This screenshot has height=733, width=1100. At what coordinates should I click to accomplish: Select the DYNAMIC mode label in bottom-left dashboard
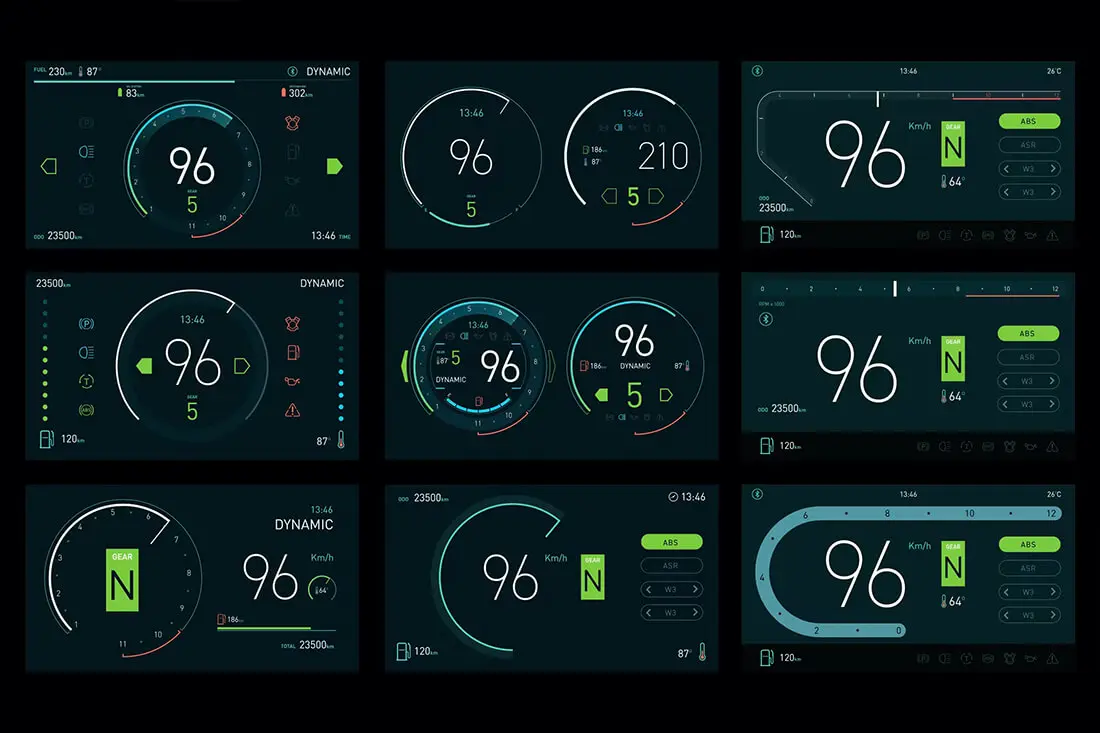click(304, 525)
